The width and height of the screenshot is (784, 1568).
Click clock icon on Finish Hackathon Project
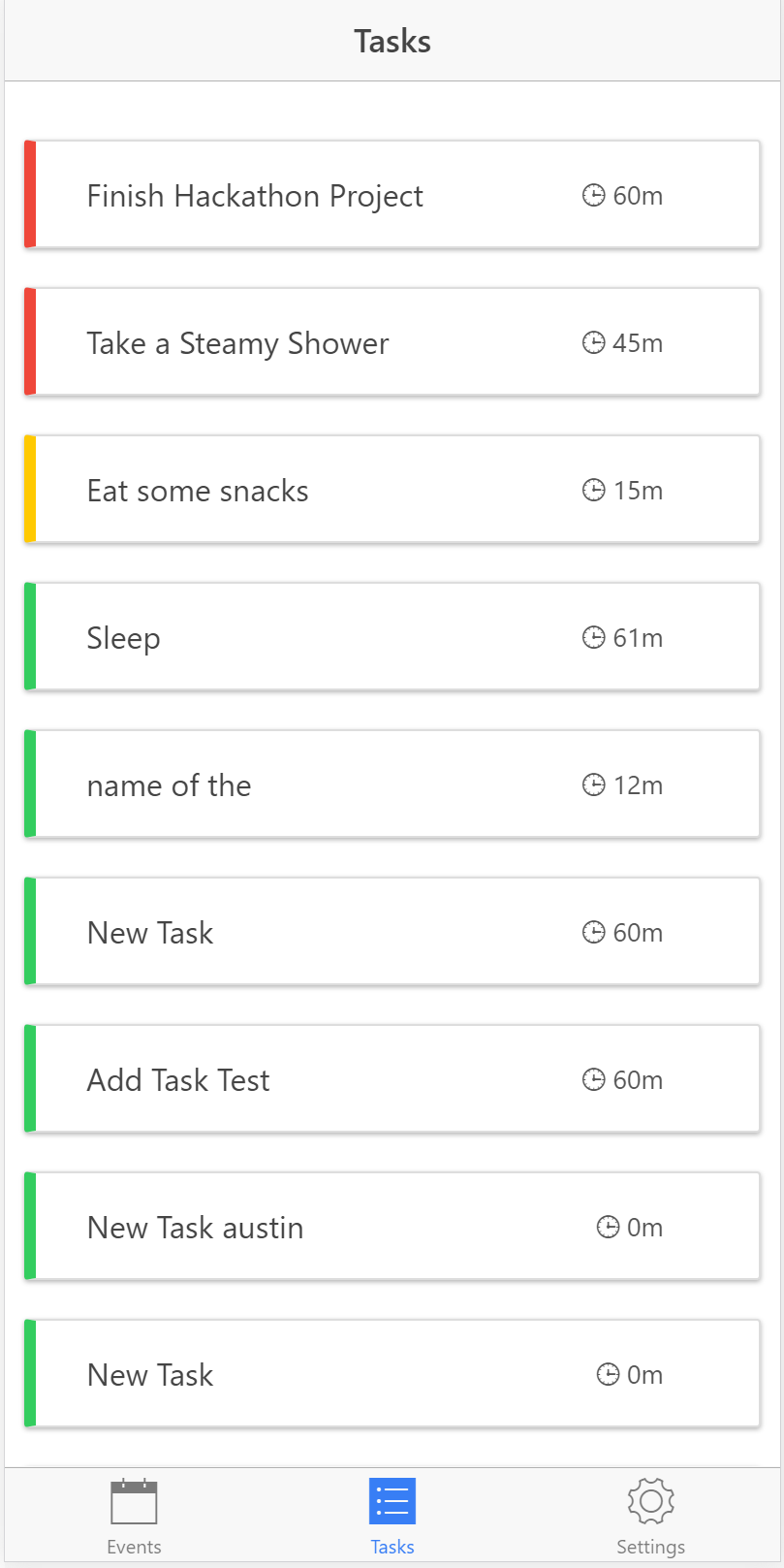(x=593, y=195)
